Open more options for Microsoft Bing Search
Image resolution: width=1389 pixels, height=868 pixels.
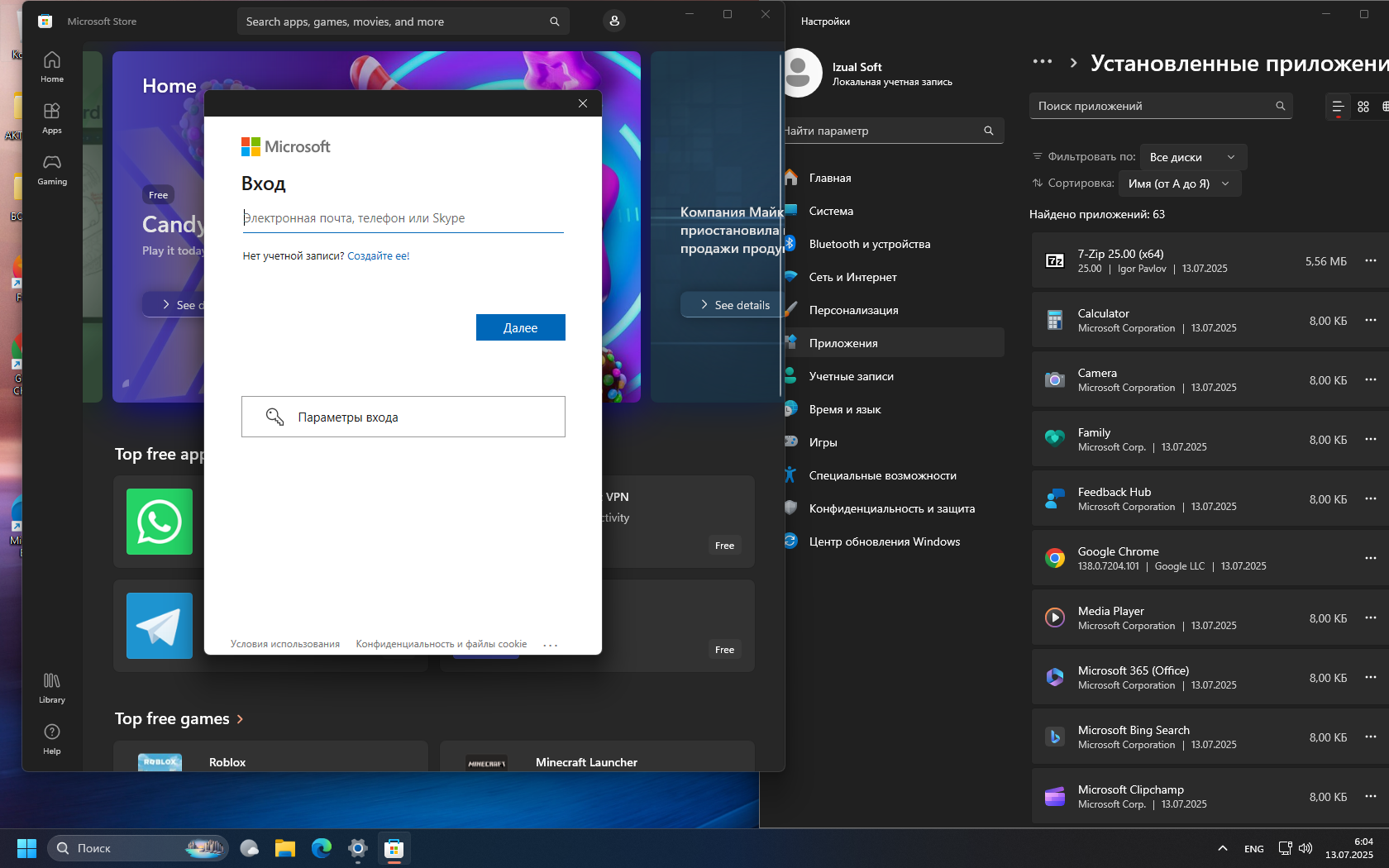(x=1370, y=737)
